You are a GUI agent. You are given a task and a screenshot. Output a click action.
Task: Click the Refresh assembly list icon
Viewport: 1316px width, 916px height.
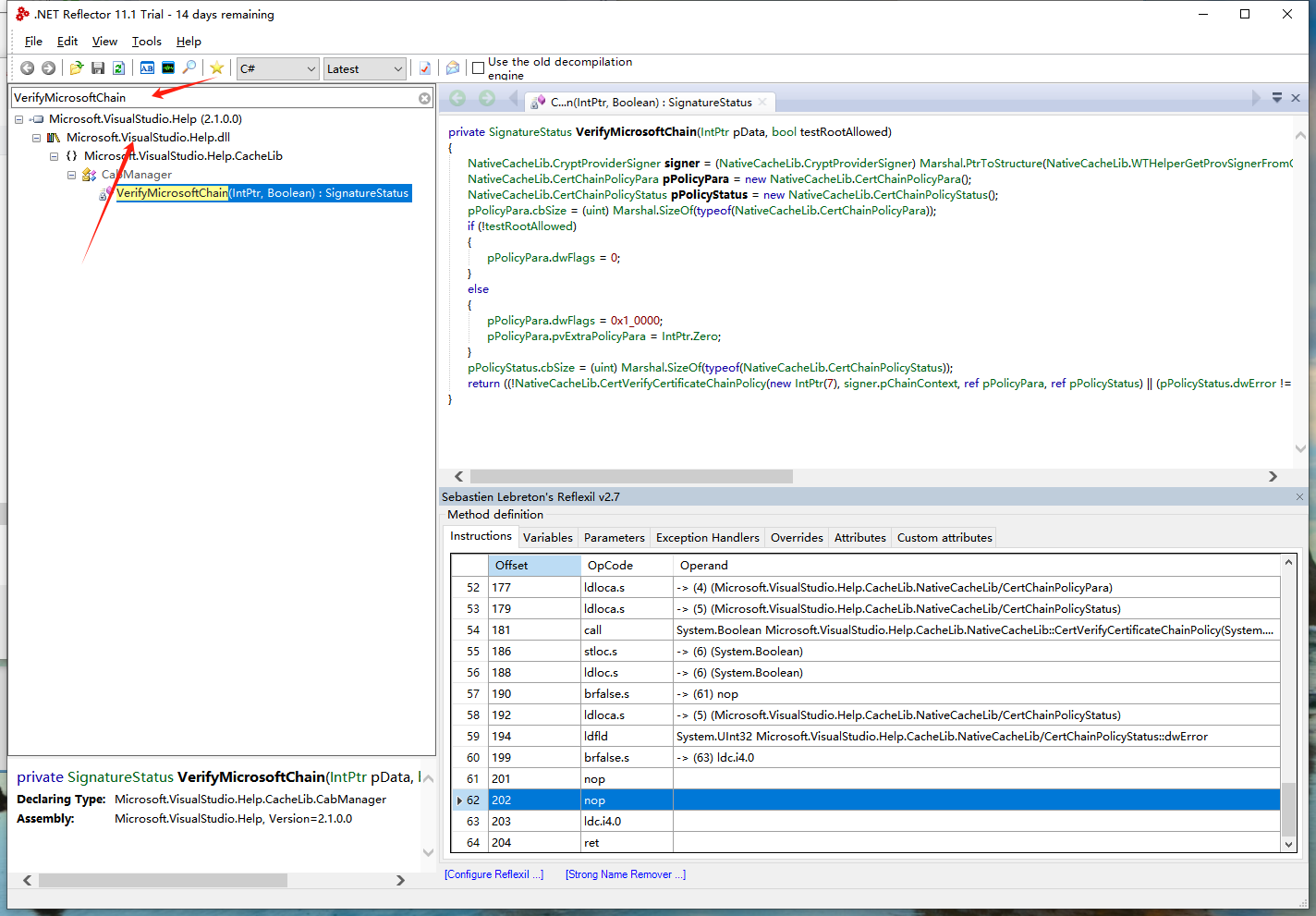tap(118, 68)
